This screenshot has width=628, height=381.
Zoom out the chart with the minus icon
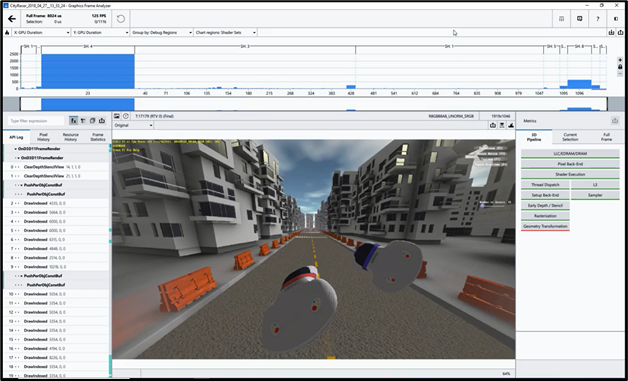coord(620,74)
